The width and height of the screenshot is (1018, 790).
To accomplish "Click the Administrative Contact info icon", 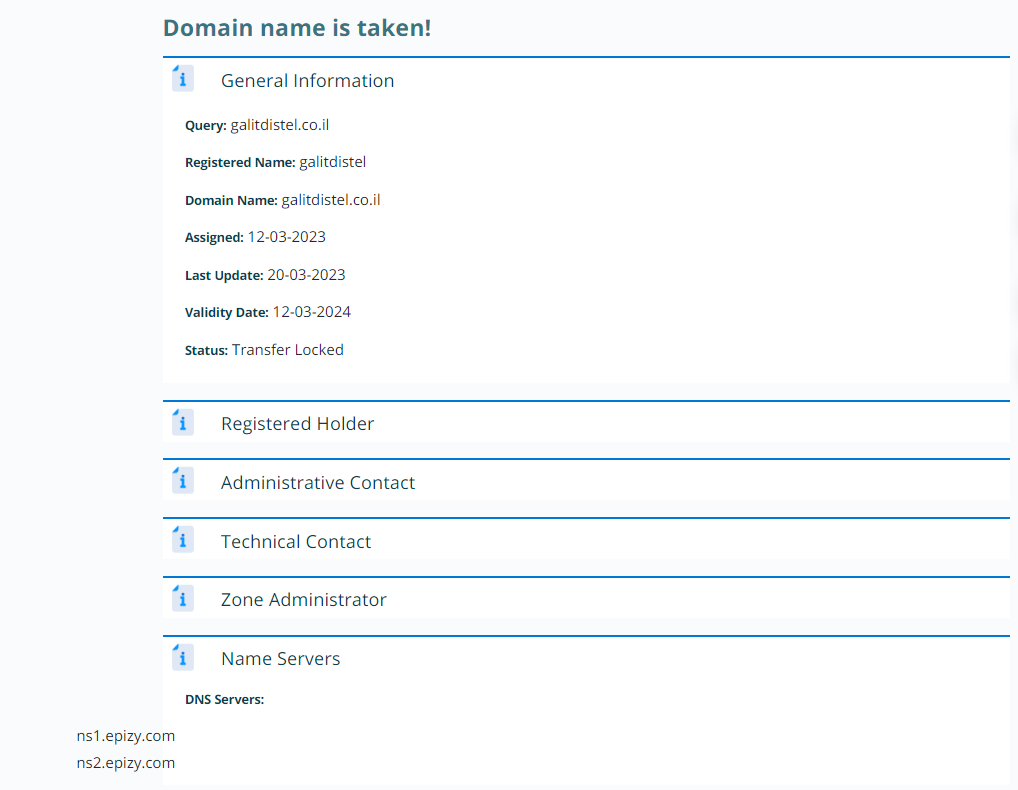I will pyautogui.click(x=182, y=481).
